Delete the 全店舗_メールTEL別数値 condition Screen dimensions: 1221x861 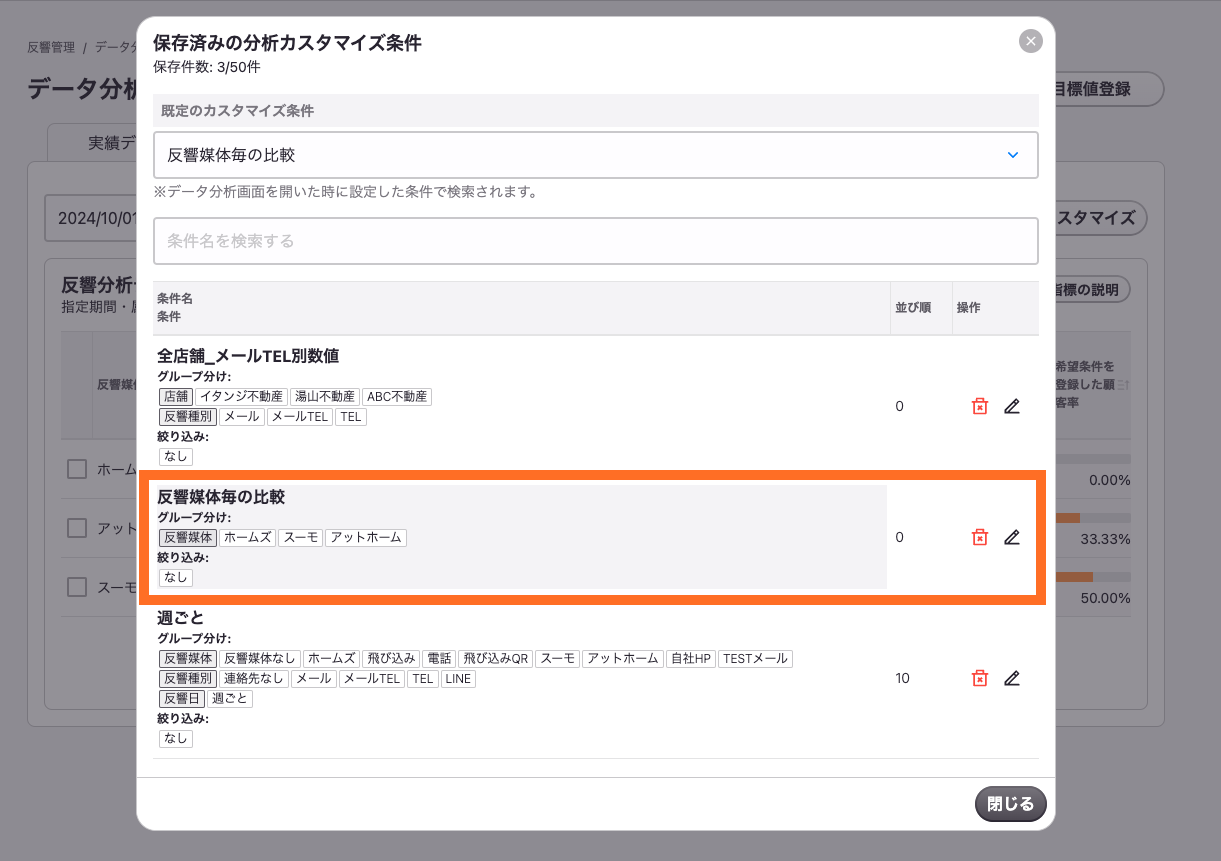pyautogui.click(x=980, y=406)
